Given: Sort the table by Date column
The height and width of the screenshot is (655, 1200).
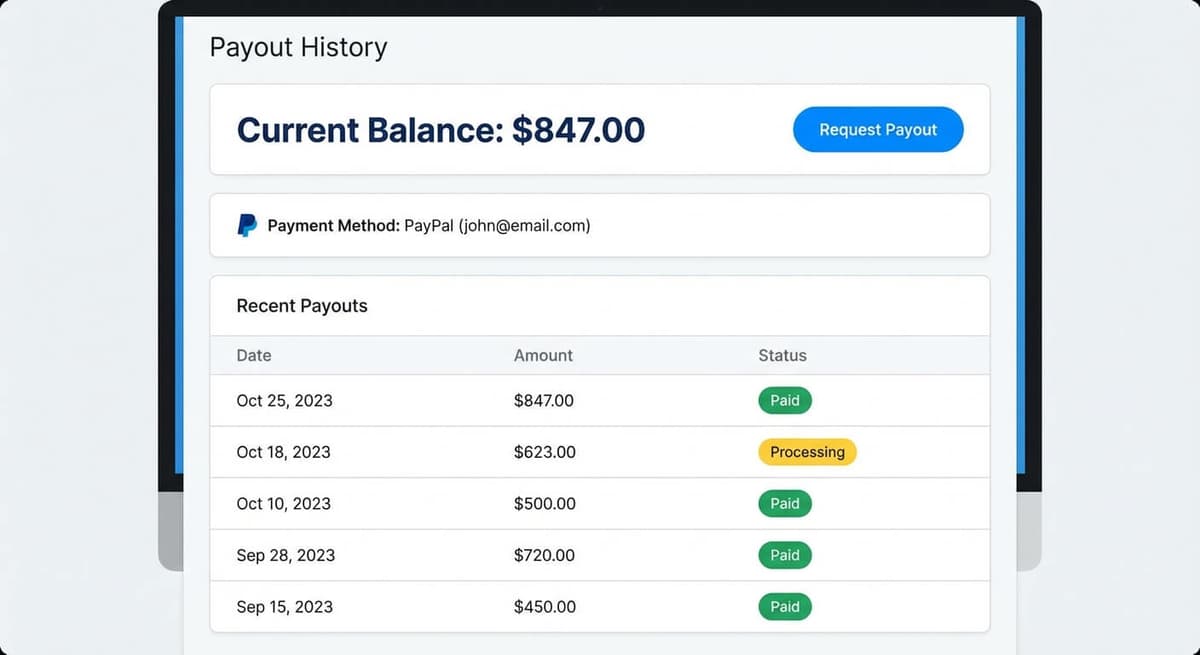Looking at the screenshot, I should (253, 355).
